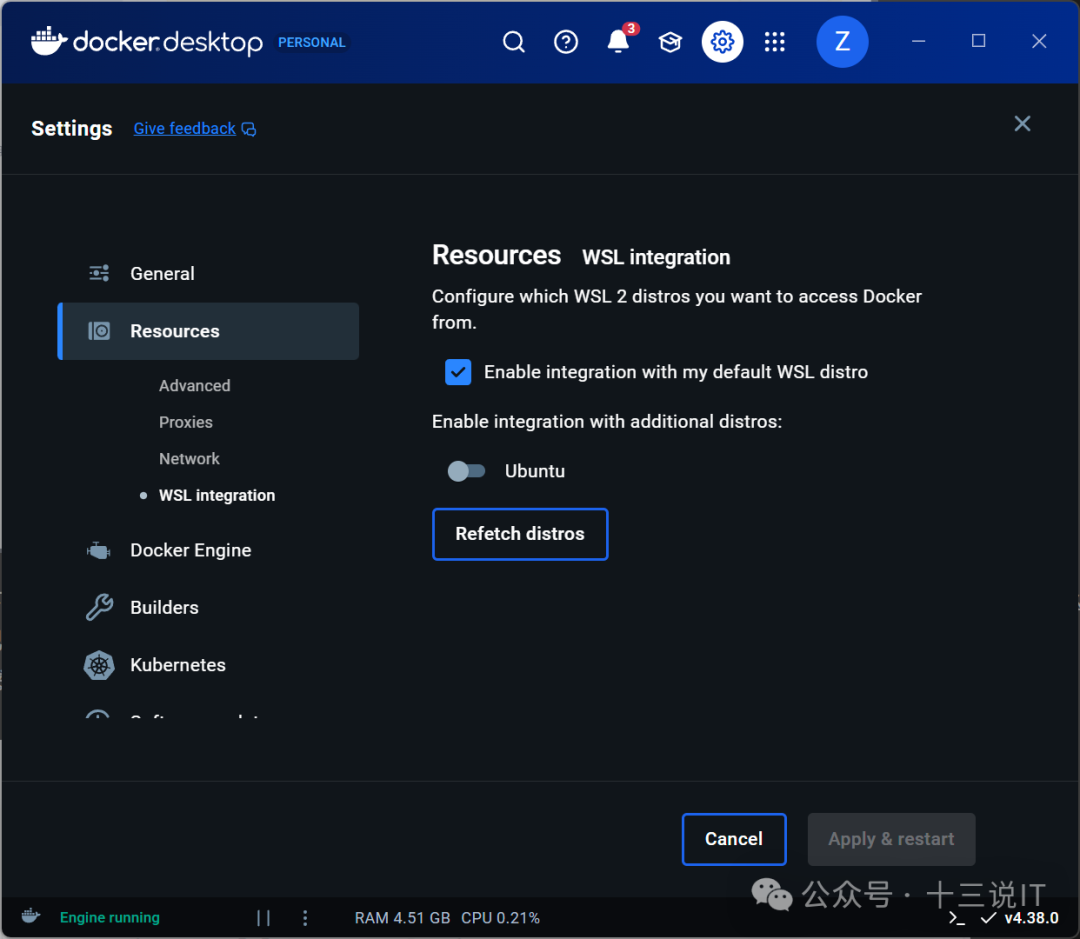Open Network sub-item

coord(189,459)
